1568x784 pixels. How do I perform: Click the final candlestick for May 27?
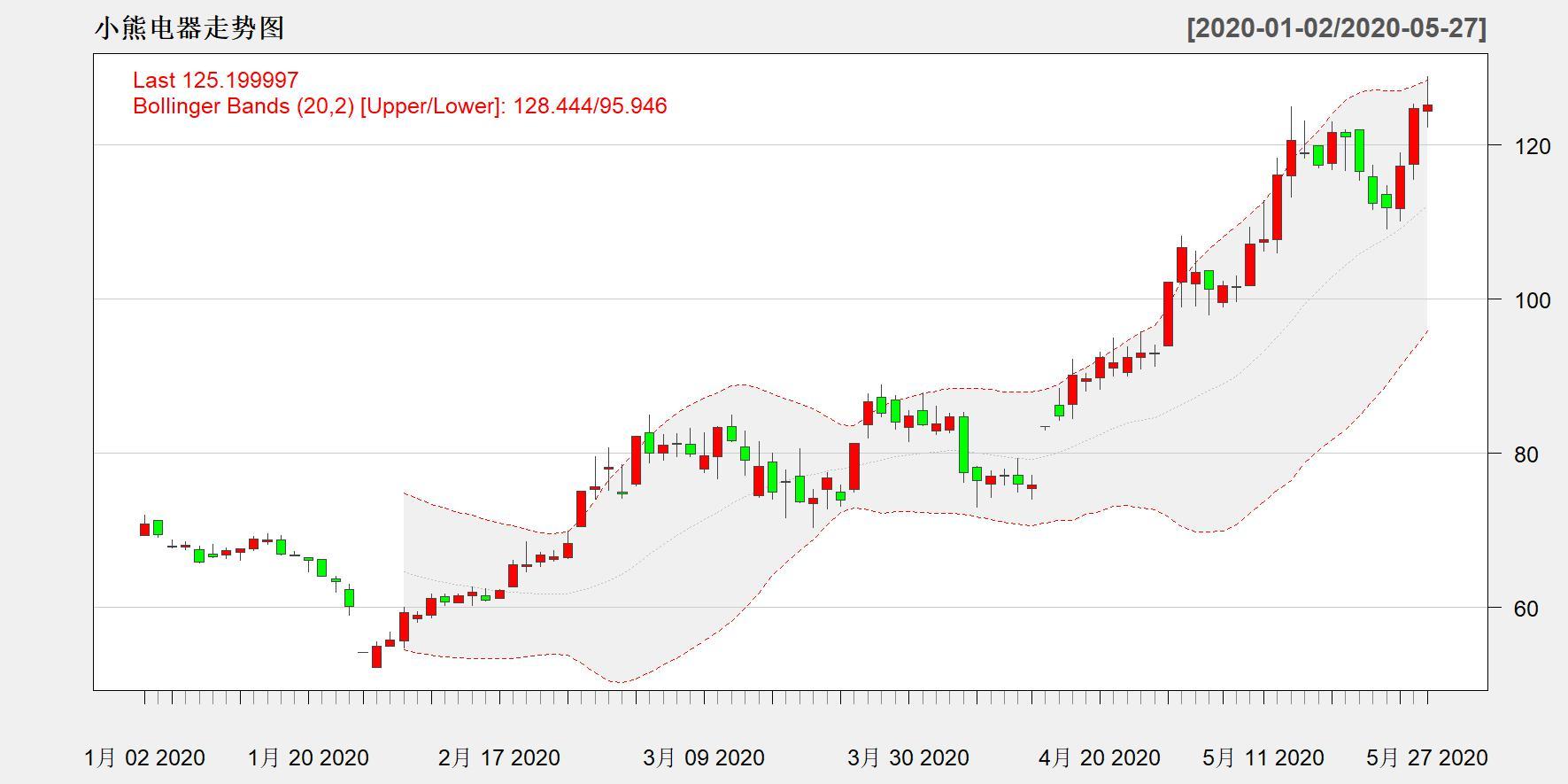coord(1427,108)
